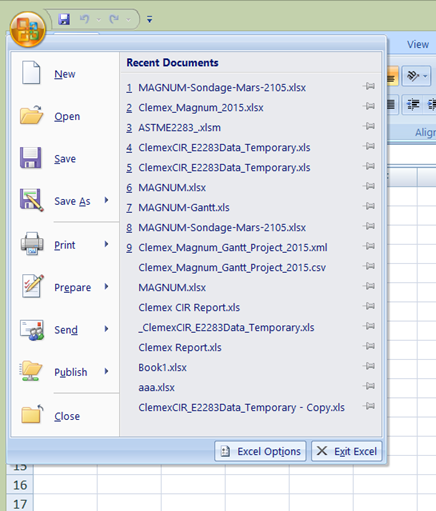Pin ASTME2283_.xlsm to the recent list
The height and width of the screenshot is (511, 436).
(369, 126)
